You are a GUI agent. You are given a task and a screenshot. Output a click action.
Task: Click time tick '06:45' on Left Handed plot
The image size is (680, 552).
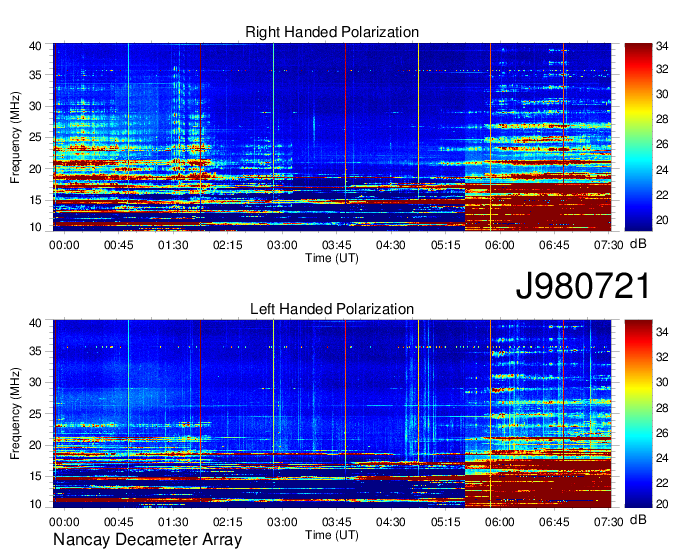(554, 522)
